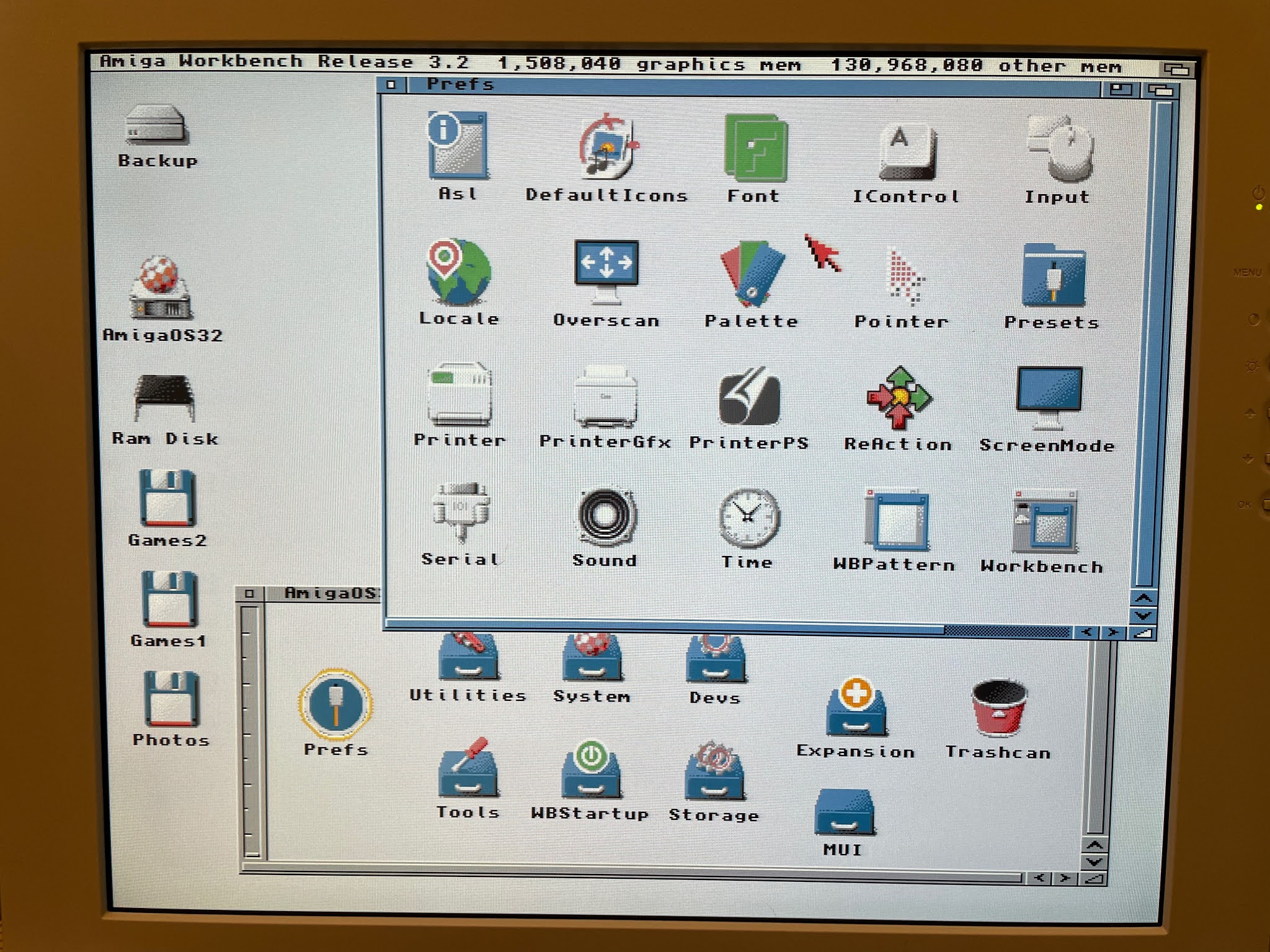Open the Devs drawer icon
Viewport: 1270px width, 952px height.
click(x=716, y=658)
